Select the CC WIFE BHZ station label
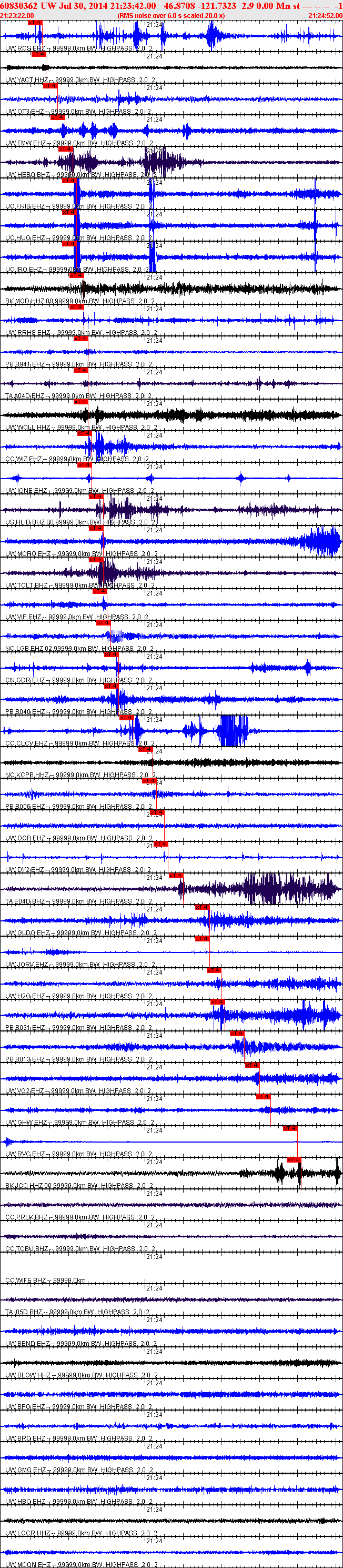The image size is (343, 1568). [x=46, y=1281]
